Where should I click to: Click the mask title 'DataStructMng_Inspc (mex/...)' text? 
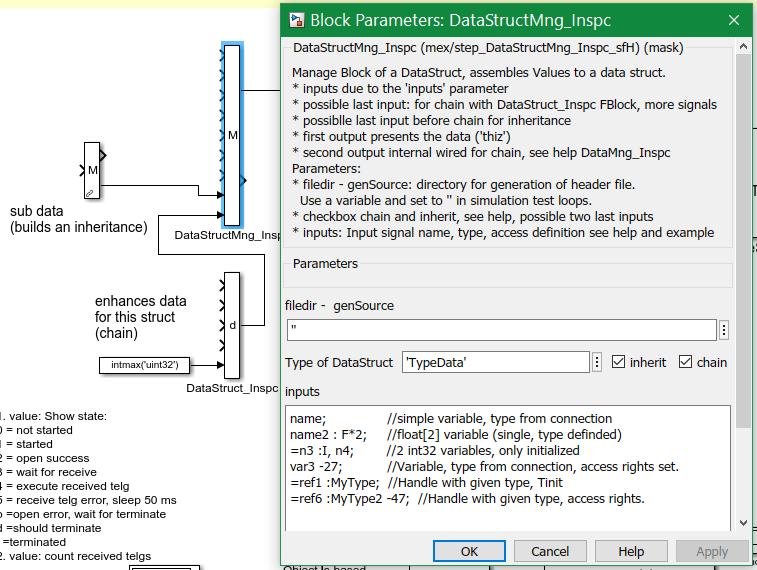coord(488,48)
